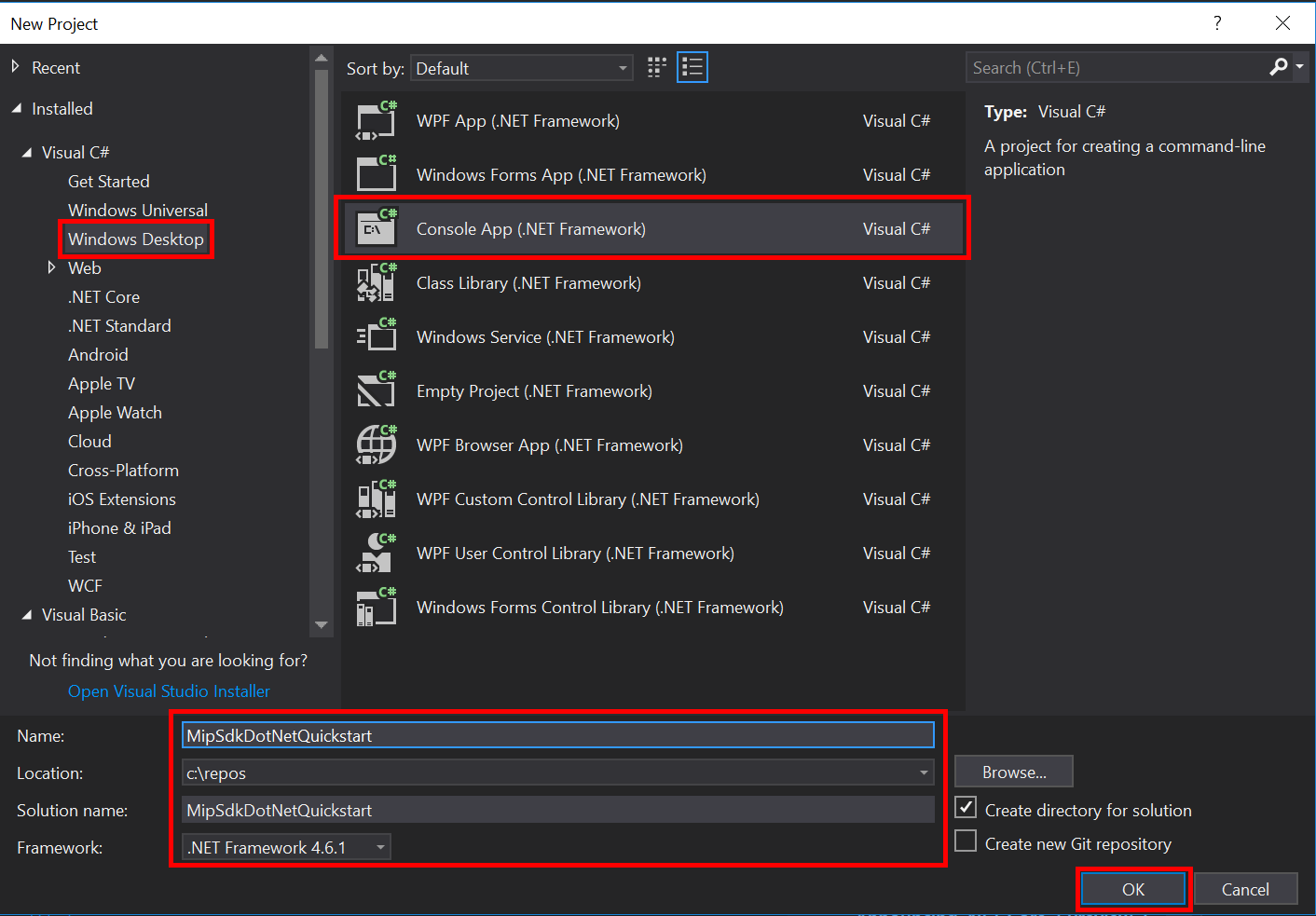This screenshot has width=1316, height=916.
Task: Expand the Web category in the sidebar
Action: 53,267
